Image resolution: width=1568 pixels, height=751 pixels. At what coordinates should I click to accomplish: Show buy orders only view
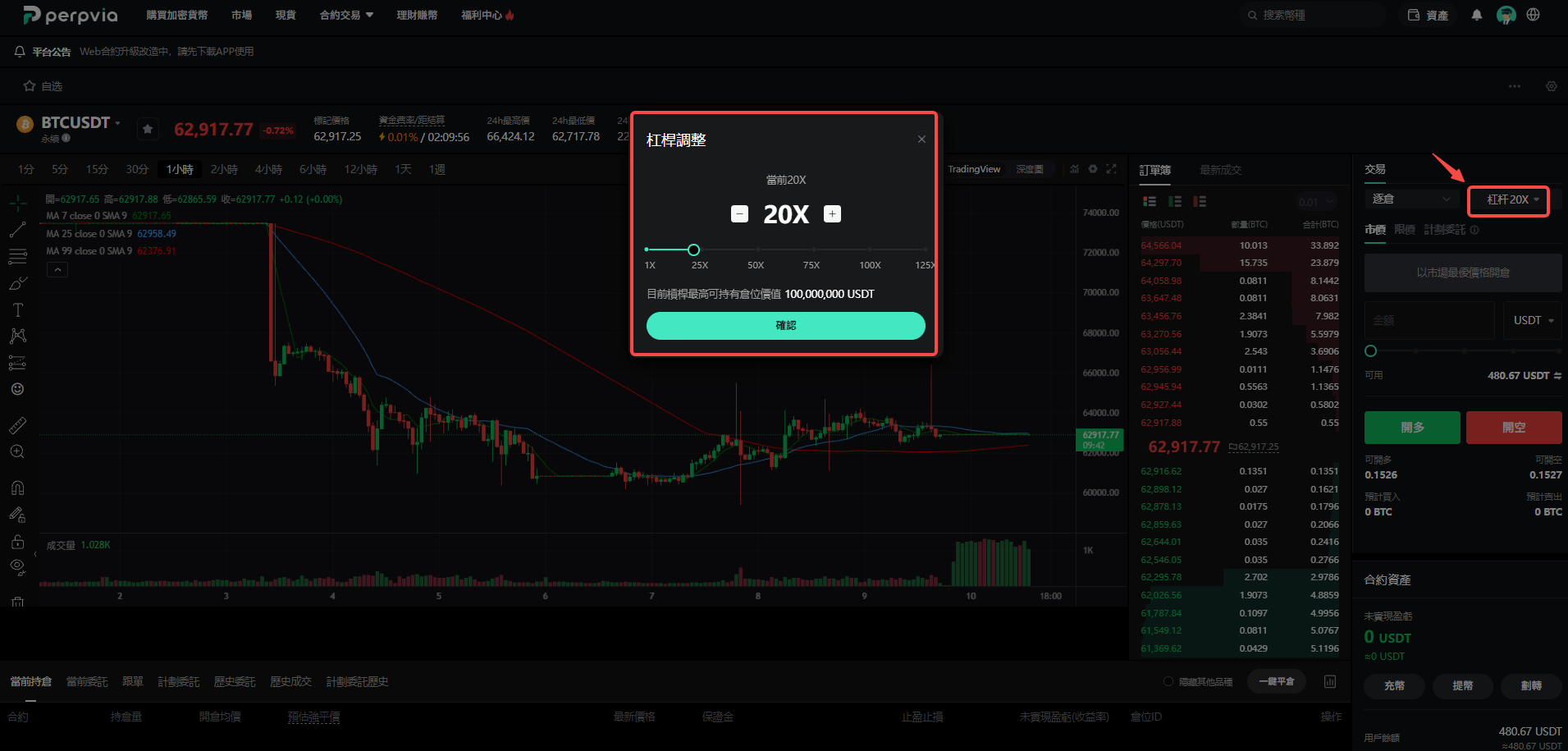[1175, 201]
